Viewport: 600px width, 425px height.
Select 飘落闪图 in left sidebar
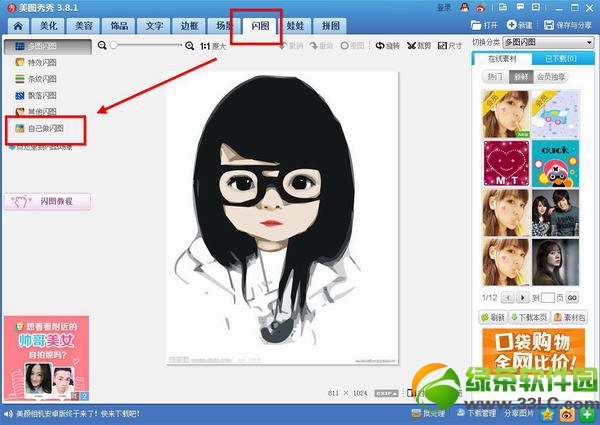pyautogui.click(x=36, y=95)
